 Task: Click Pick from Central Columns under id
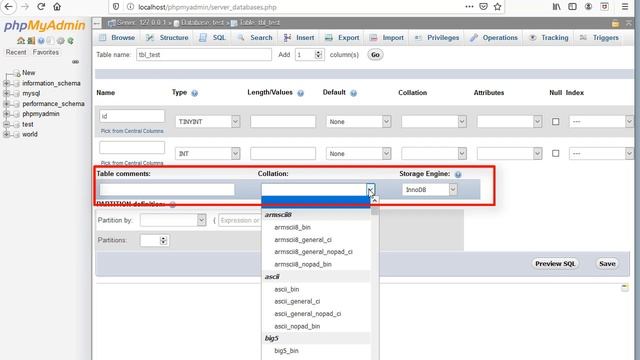(132, 131)
